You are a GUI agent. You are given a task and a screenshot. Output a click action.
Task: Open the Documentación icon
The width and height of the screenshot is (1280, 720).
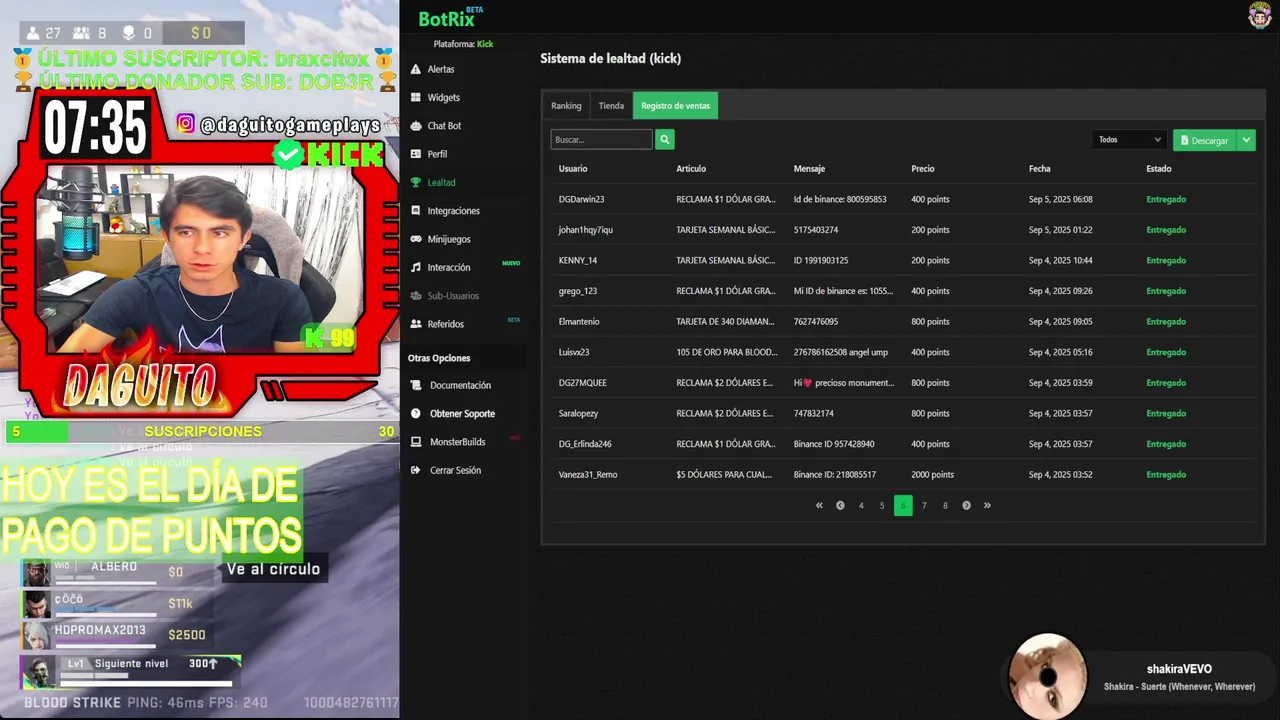[x=416, y=385]
